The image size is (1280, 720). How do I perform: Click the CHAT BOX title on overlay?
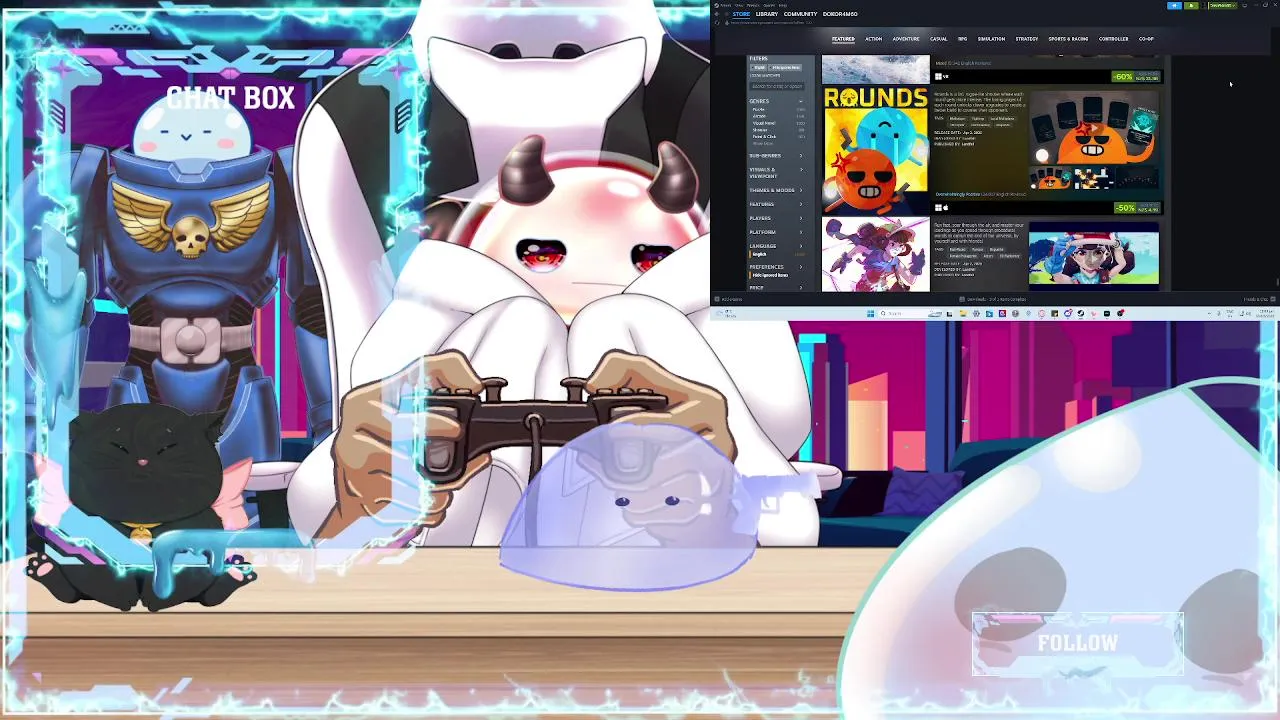click(230, 98)
